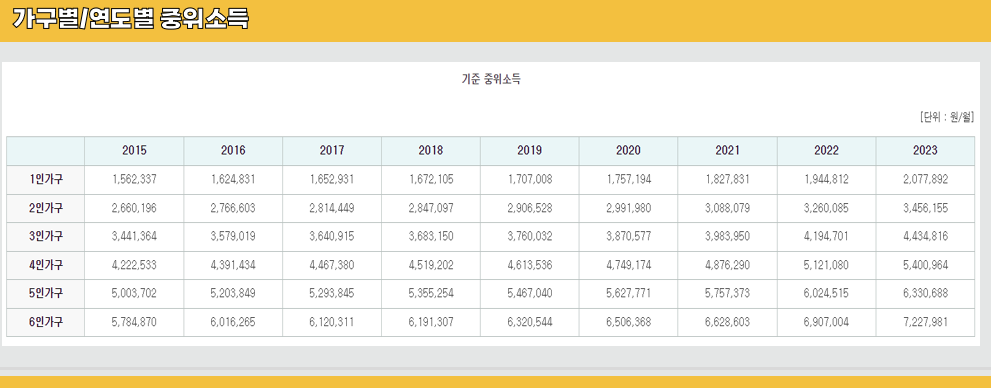
Task: Select the 기준 중위소득 table title
Action: click(491, 80)
